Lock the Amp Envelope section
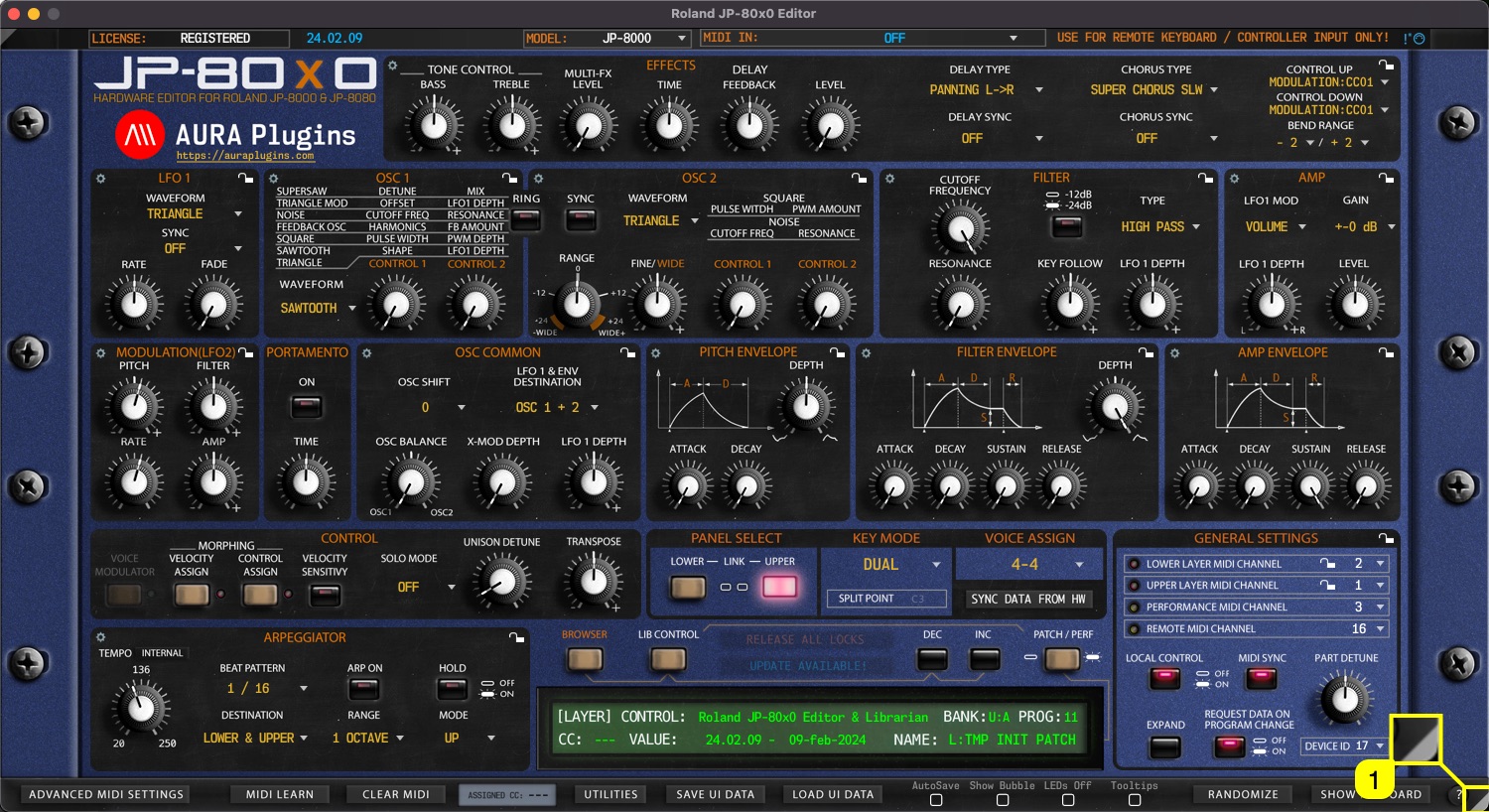 coord(1386,352)
